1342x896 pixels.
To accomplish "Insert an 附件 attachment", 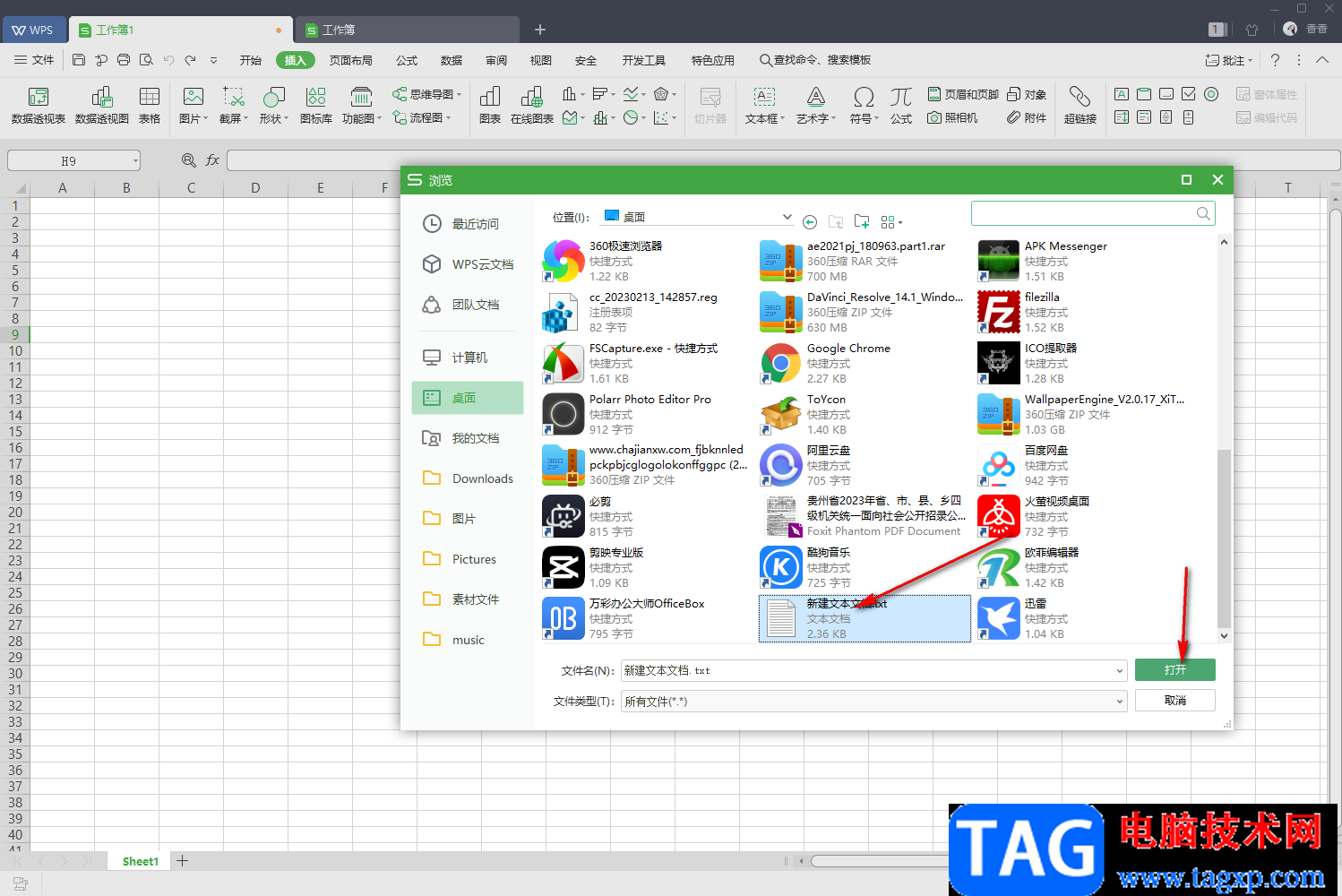I will (1027, 117).
